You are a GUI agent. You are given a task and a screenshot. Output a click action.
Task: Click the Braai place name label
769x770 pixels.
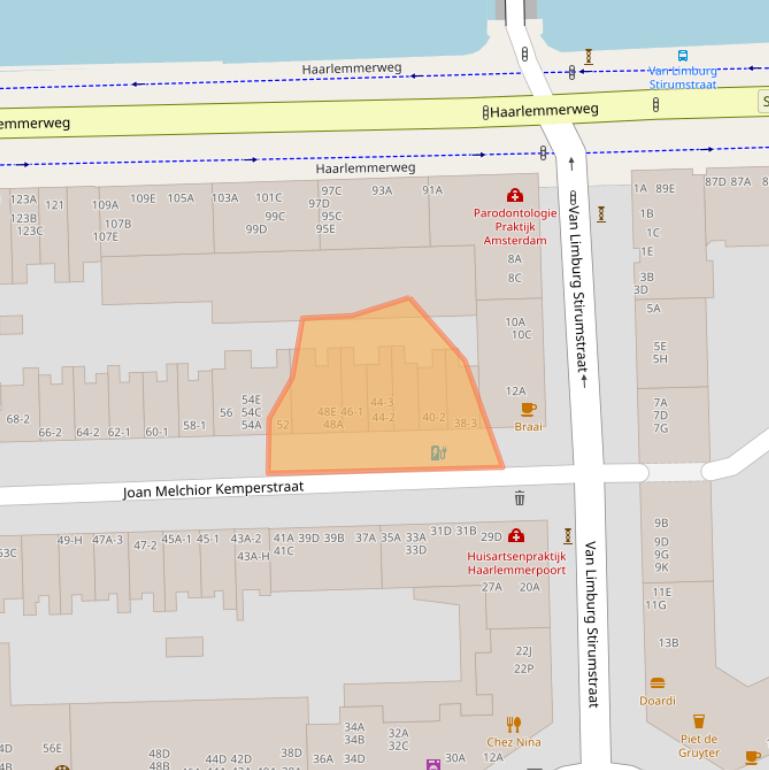pyautogui.click(x=528, y=426)
